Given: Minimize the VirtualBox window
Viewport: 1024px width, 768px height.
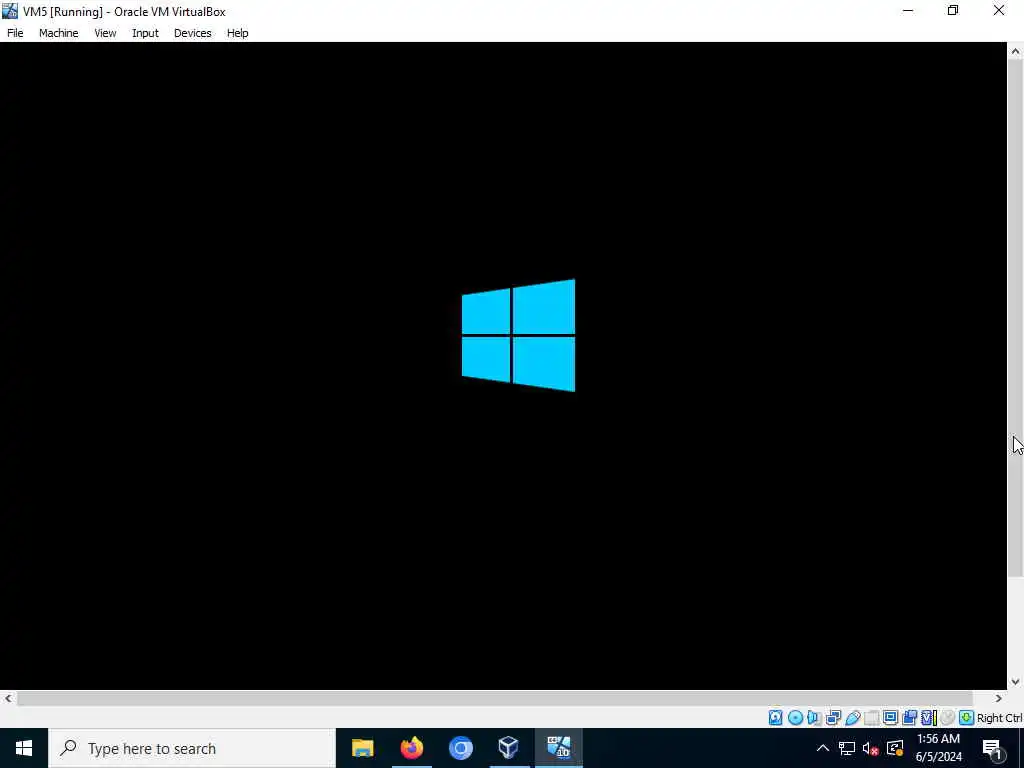Looking at the screenshot, I should tap(908, 10).
